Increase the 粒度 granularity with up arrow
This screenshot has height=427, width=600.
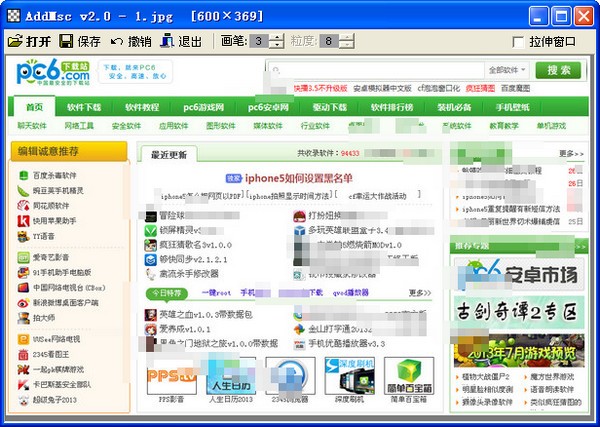coord(347,37)
